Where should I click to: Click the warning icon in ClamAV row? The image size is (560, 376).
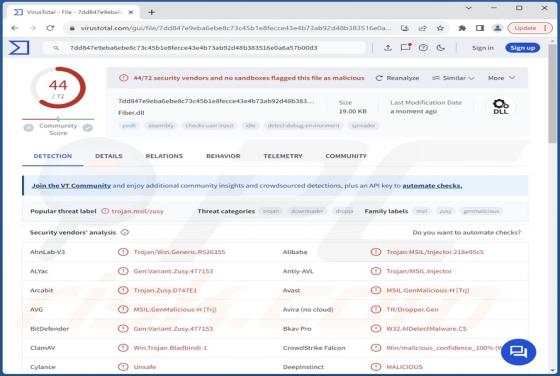pos(123,347)
